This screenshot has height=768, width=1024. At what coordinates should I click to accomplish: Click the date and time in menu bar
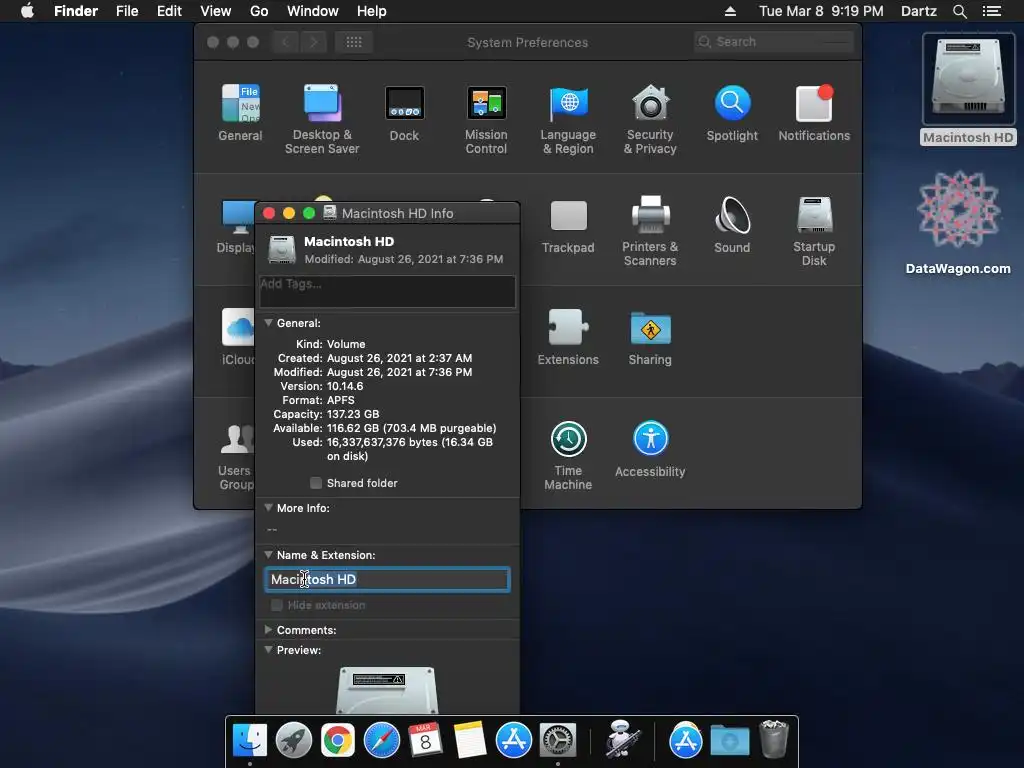[x=821, y=11]
